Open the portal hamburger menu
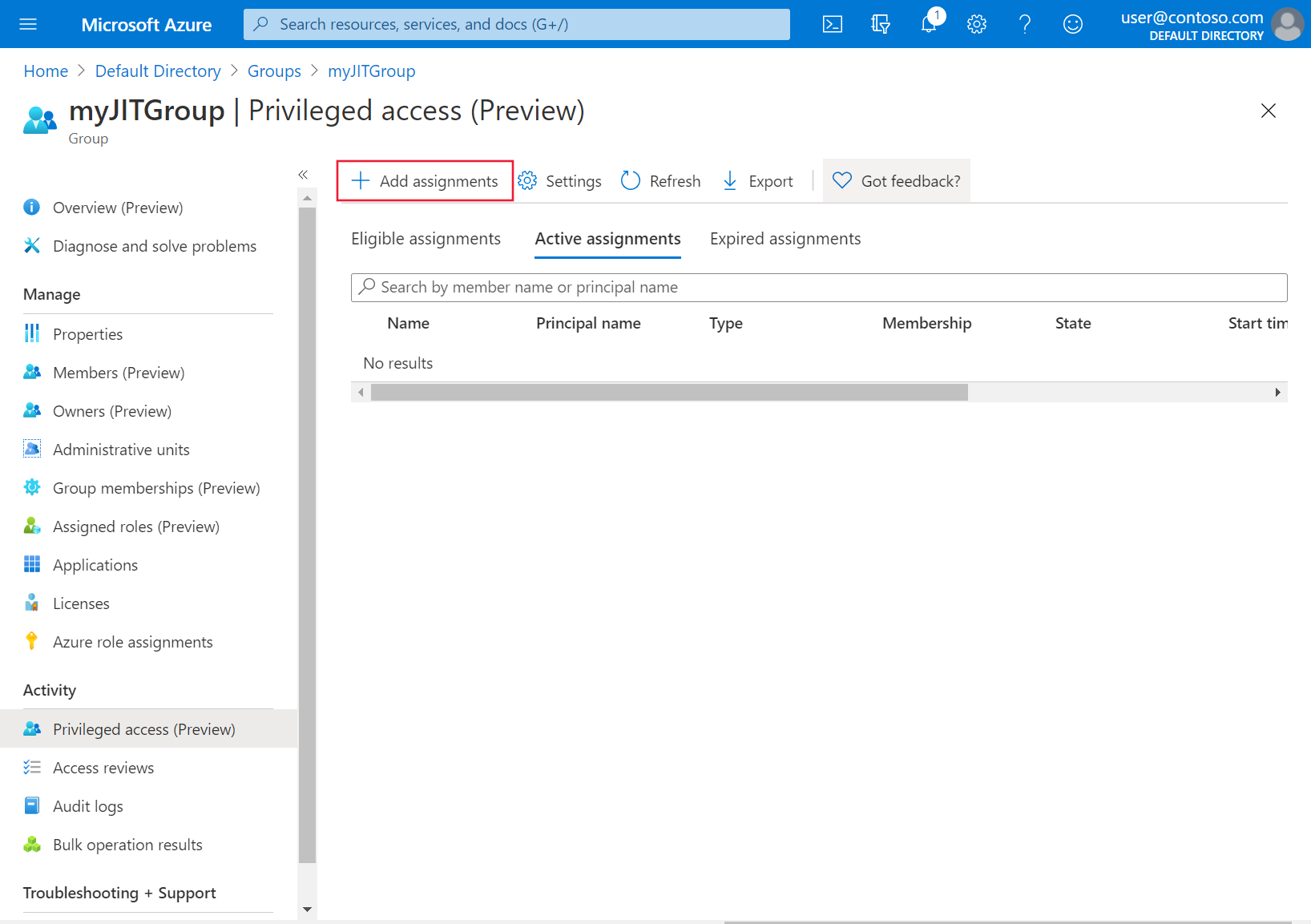Image resolution: width=1311 pixels, height=924 pixels. click(x=28, y=24)
